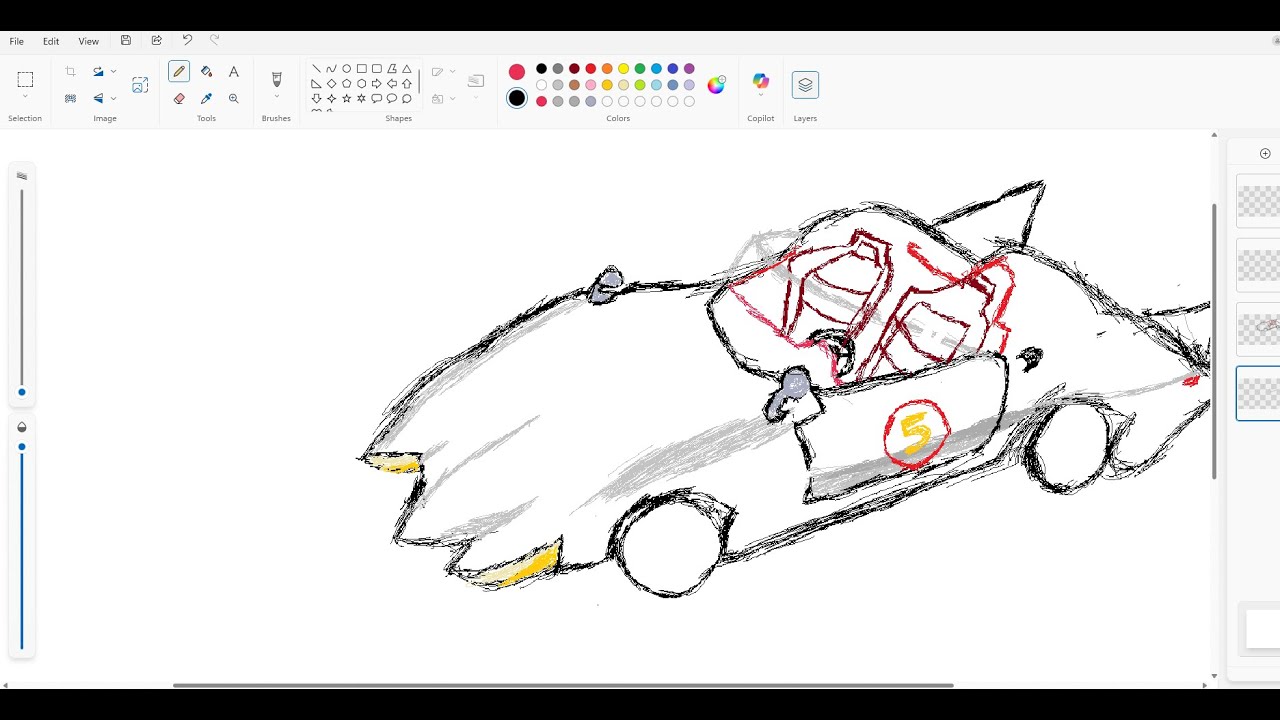The width and height of the screenshot is (1280, 720).
Task: Select the rectangular Selection tool
Action: coord(25,79)
